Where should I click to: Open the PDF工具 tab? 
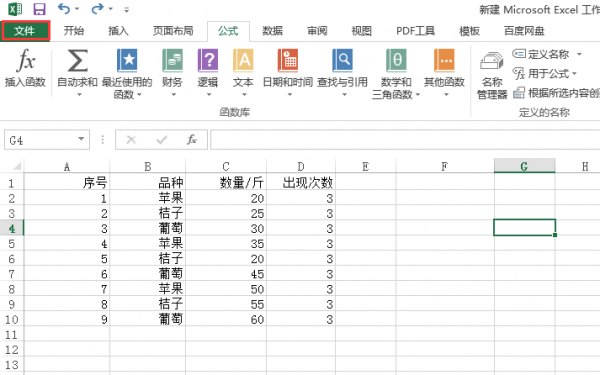pos(416,31)
